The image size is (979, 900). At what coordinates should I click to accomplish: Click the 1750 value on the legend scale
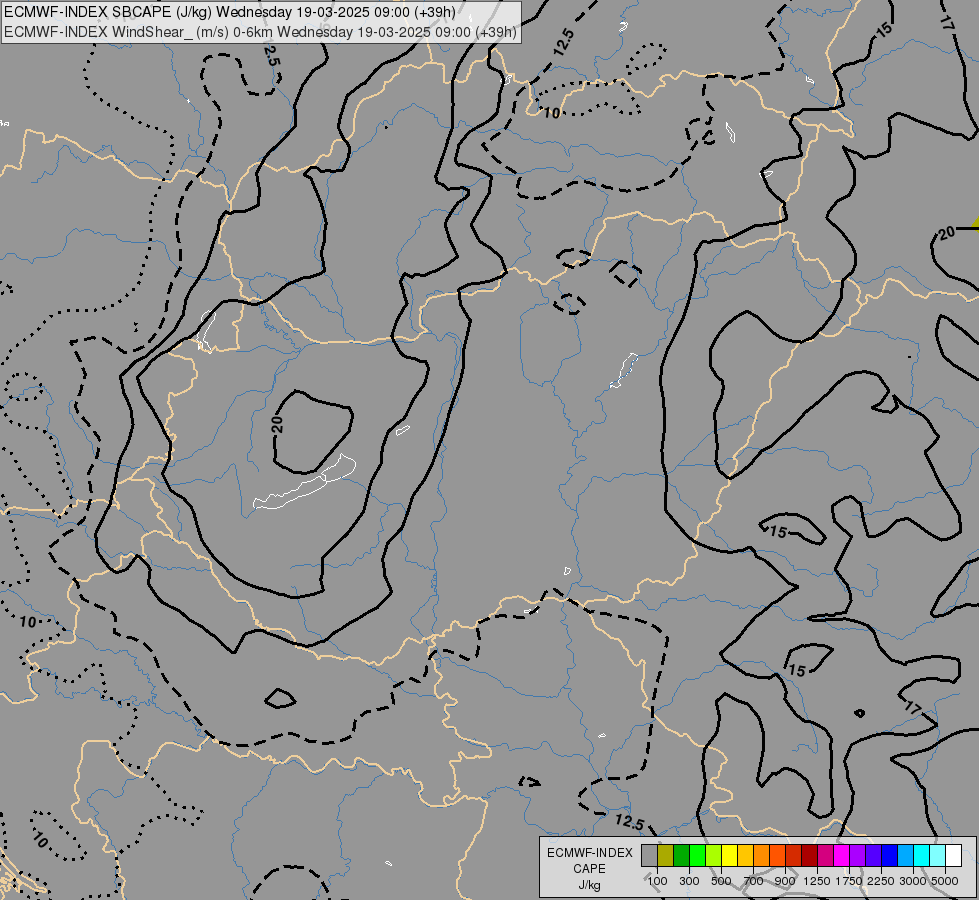tap(849, 881)
